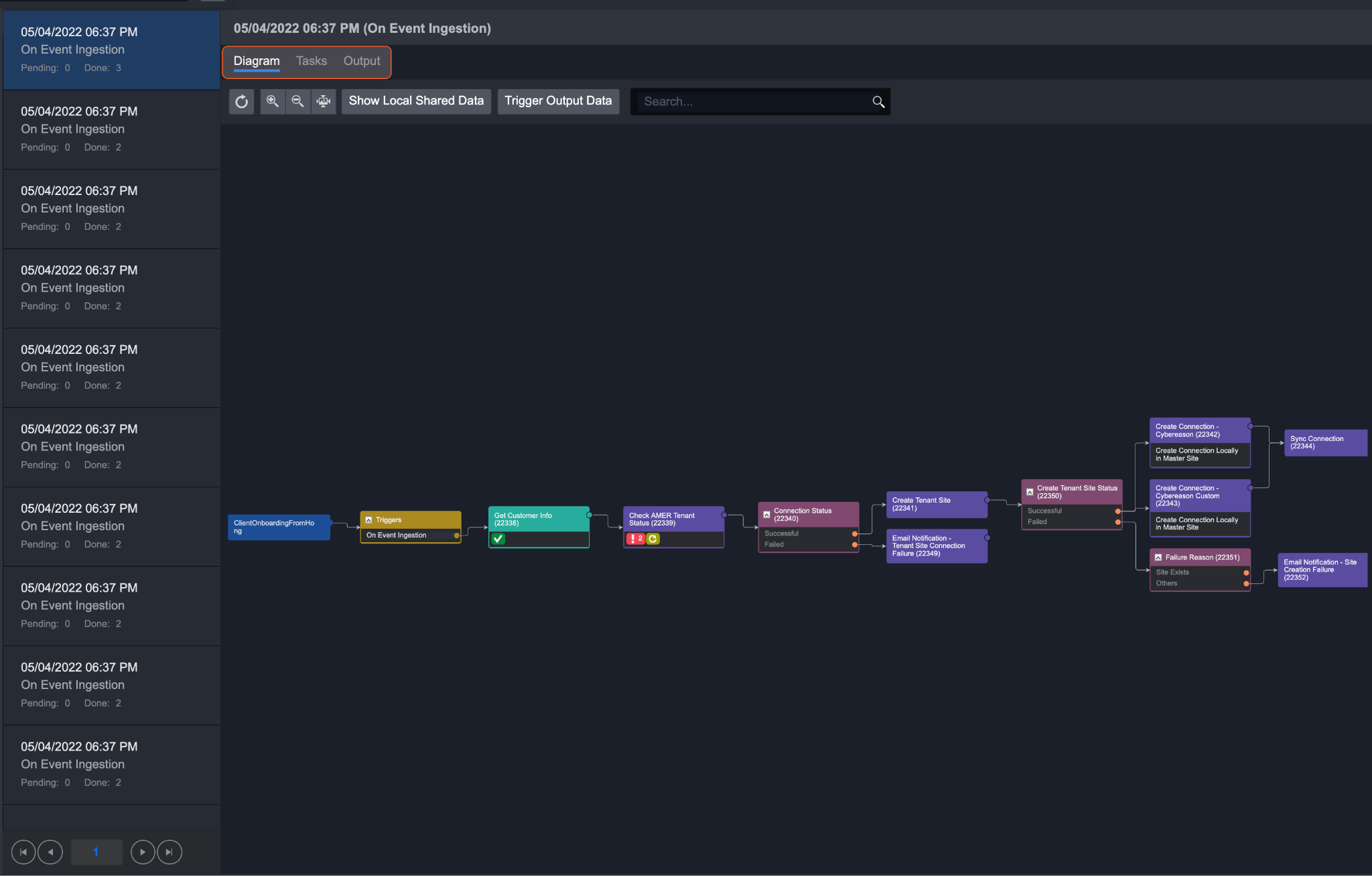Collapse the Failure Reason (22351) node
The image size is (1372, 876).
pyautogui.click(x=1158, y=558)
